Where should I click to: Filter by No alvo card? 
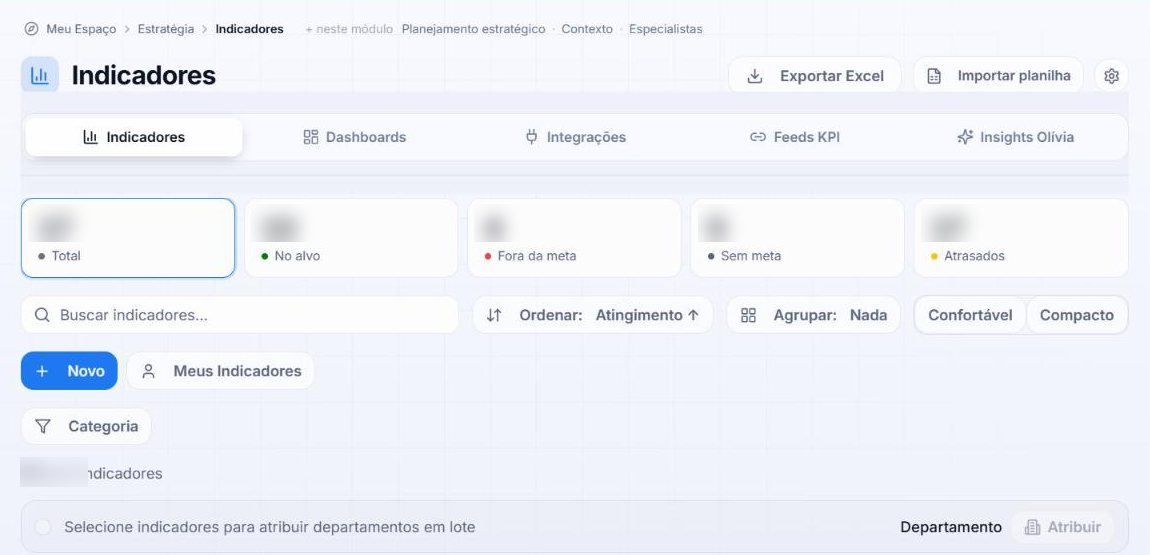point(351,238)
